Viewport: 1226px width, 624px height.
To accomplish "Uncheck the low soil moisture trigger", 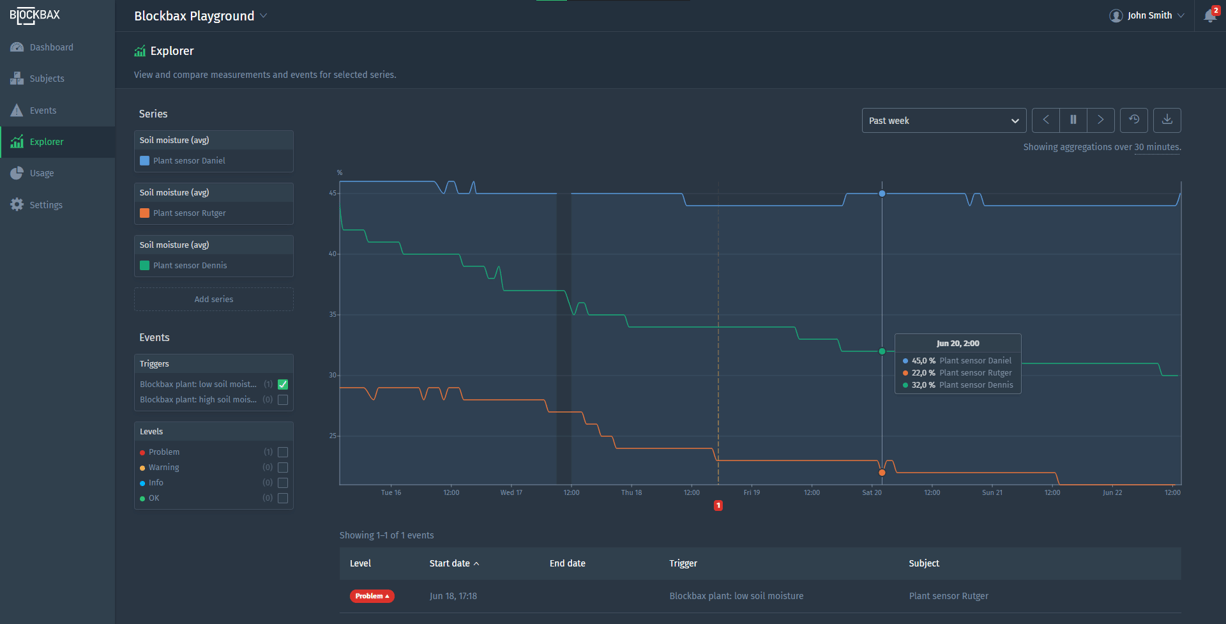I will point(281,384).
